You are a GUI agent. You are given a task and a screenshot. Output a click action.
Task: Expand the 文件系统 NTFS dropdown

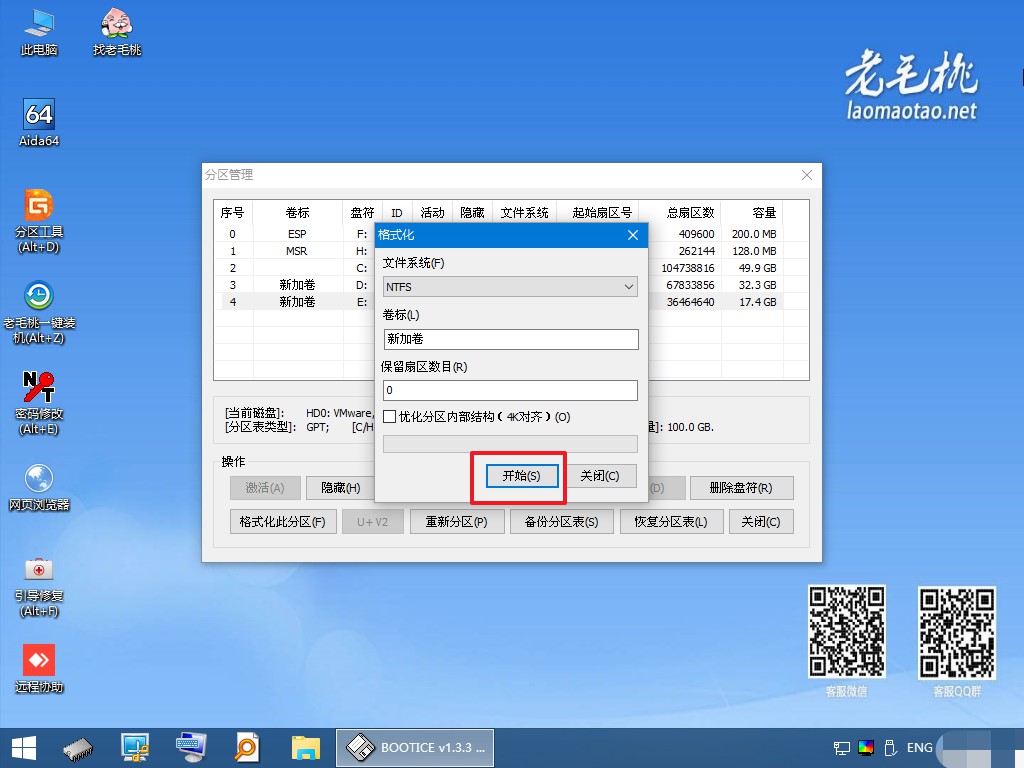coord(510,287)
